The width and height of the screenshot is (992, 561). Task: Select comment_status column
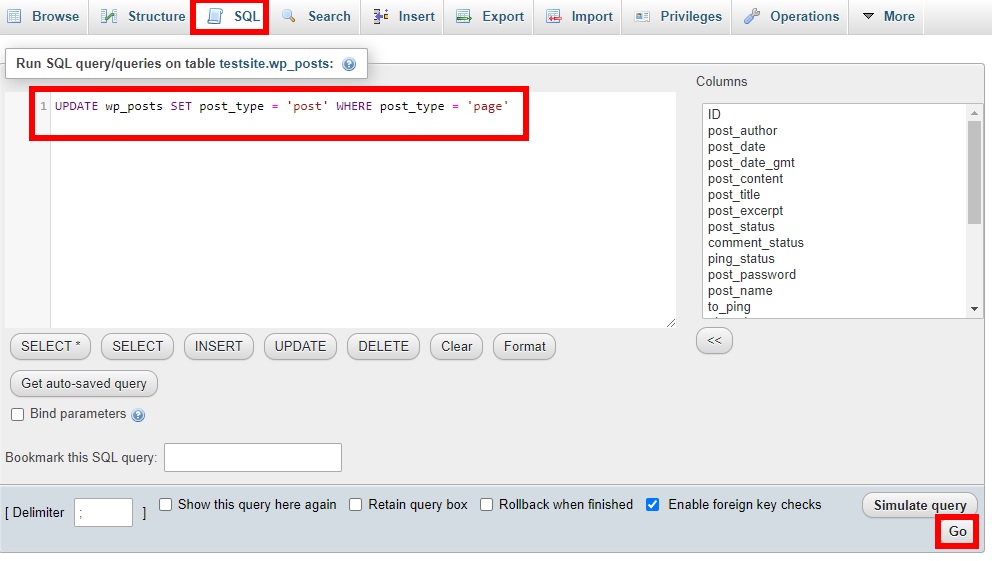click(x=834, y=243)
